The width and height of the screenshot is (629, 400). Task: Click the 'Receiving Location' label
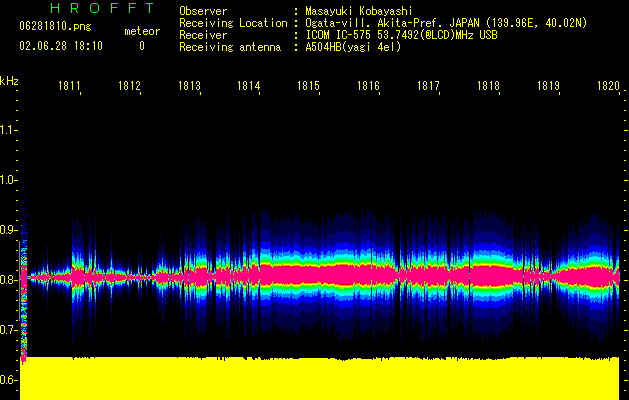(x=233, y=23)
